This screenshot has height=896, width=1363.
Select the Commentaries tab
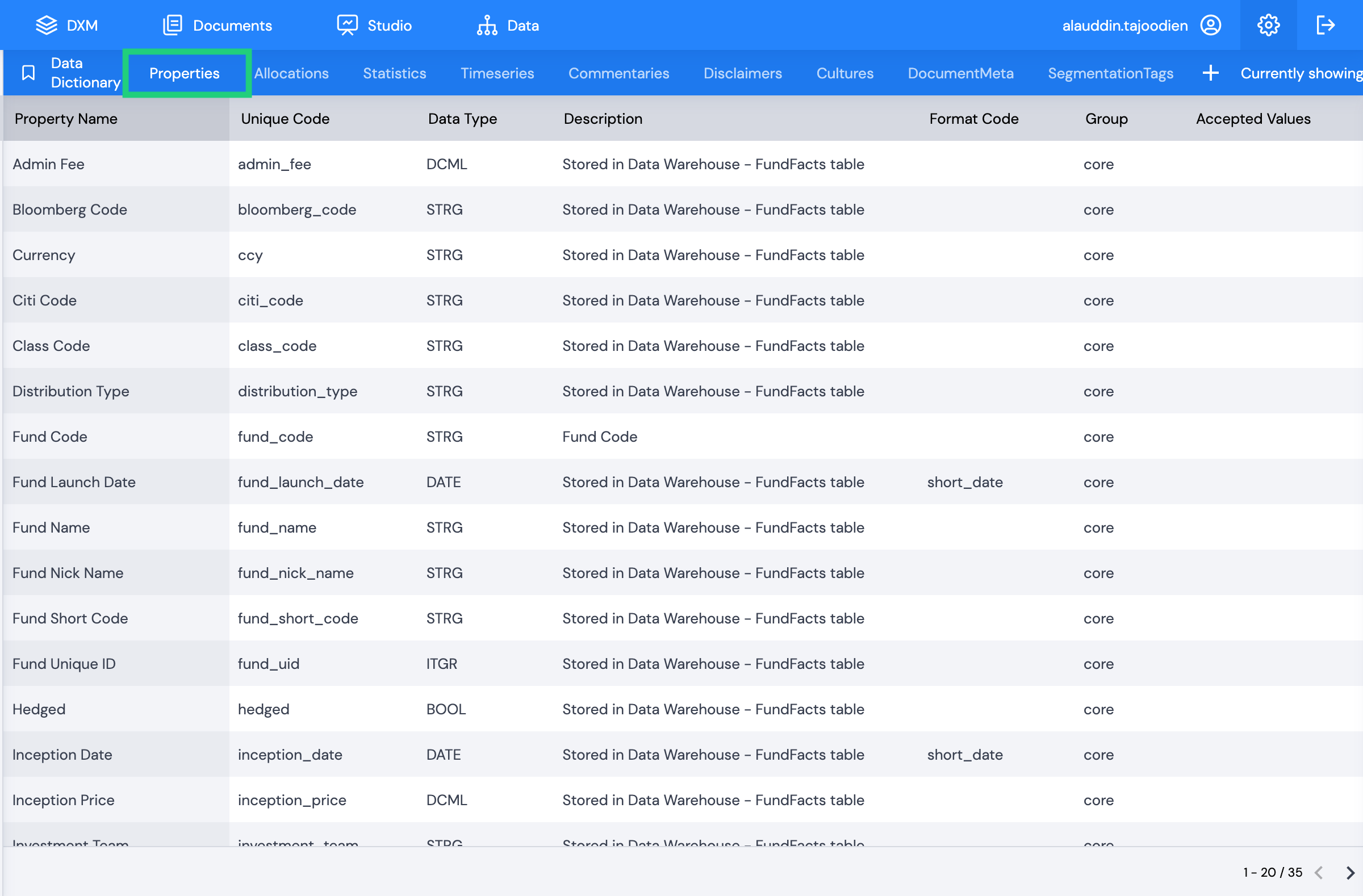coord(618,73)
